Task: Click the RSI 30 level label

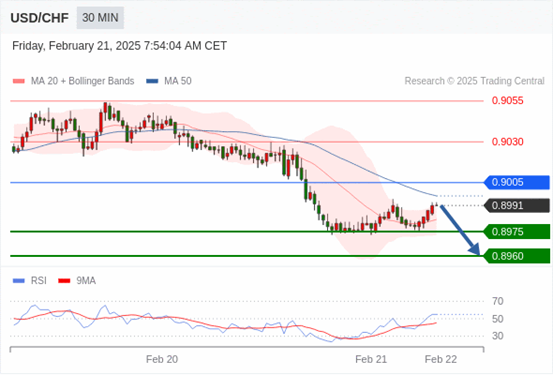Action: (x=498, y=336)
